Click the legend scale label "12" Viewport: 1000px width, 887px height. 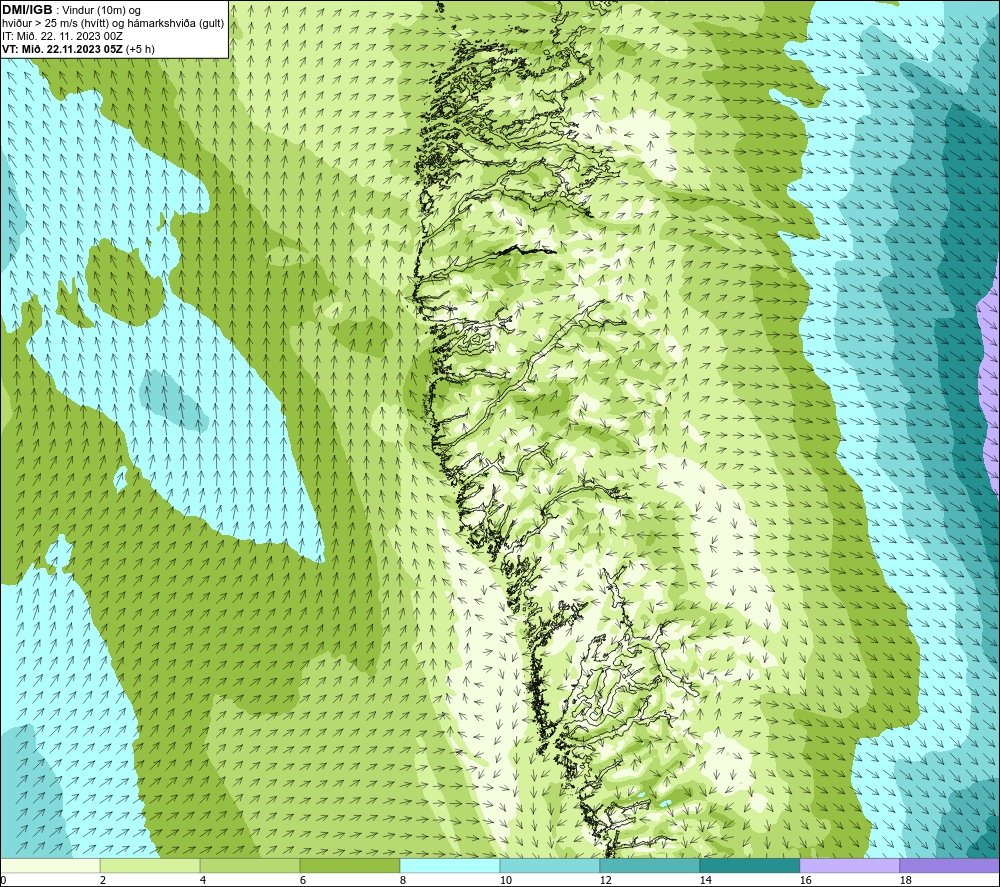coord(605,880)
